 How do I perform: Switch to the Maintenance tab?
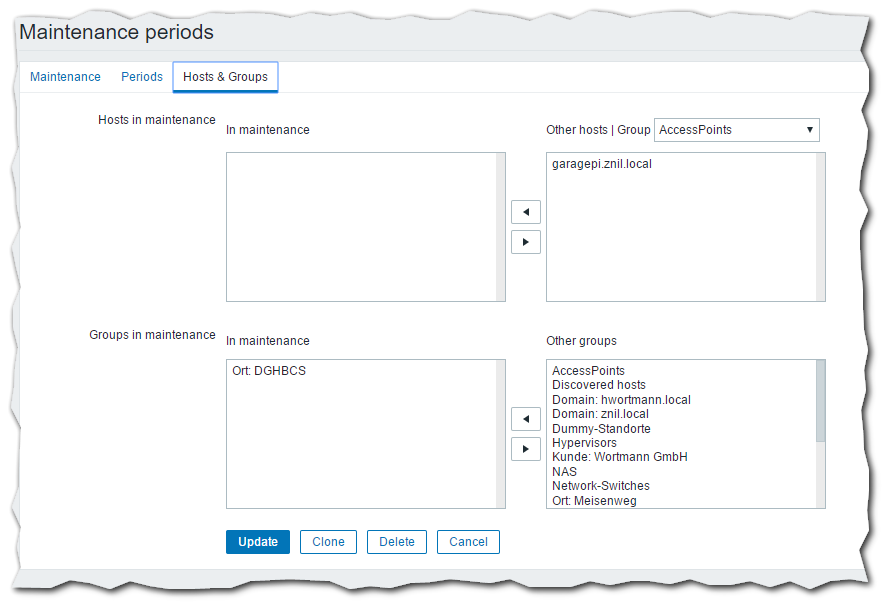[65, 77]
